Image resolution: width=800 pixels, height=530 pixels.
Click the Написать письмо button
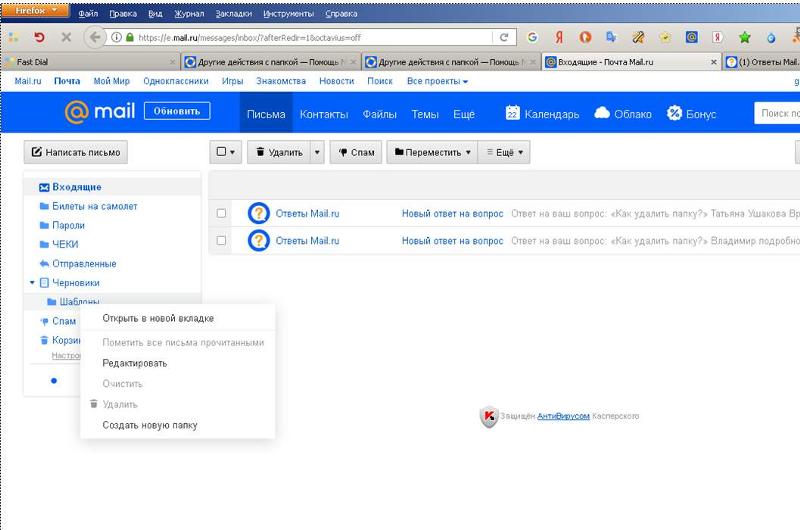click(76, 152)
